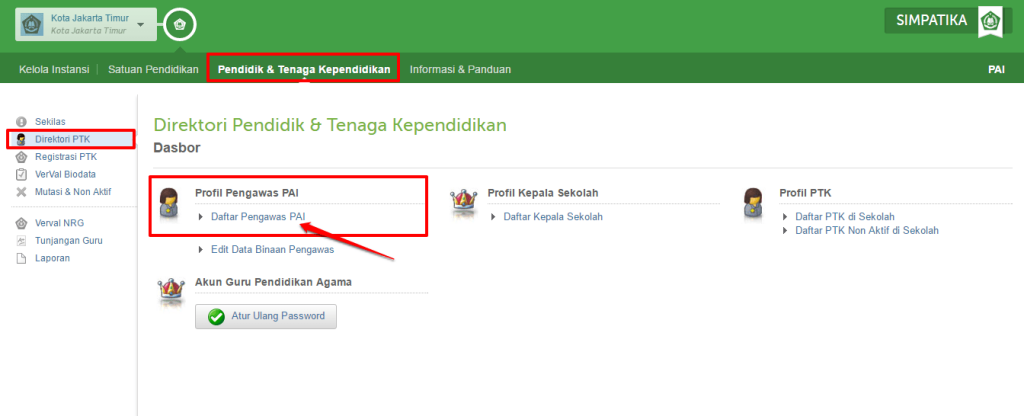This screenshot has height=416, width=1024.
Task: Open Sekilas in the sidebar
Action: pos(50,121)
